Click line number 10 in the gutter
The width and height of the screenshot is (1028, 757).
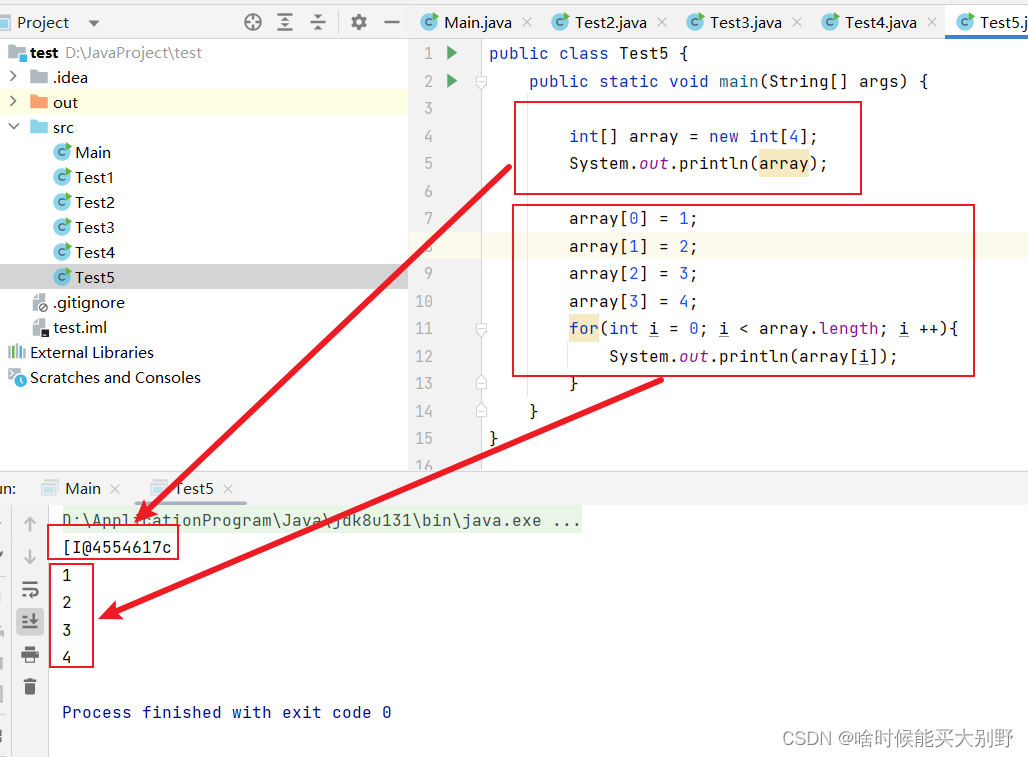click(424, 301)
